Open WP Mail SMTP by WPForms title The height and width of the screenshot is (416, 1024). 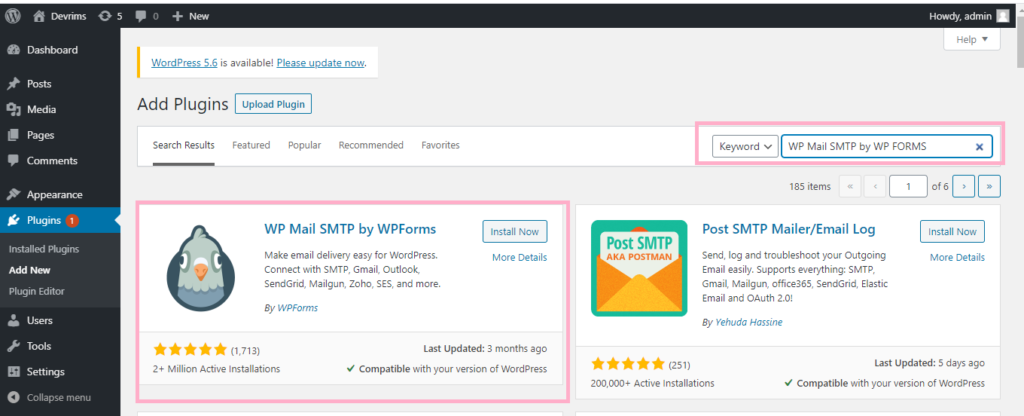[x=350, y=229]
